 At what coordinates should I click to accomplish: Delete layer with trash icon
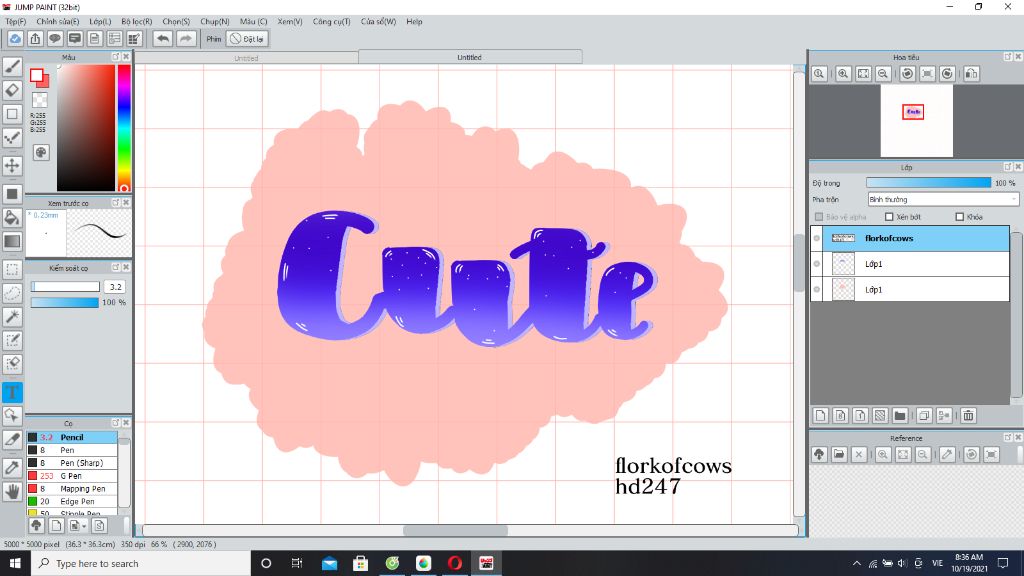click(968, 415)
